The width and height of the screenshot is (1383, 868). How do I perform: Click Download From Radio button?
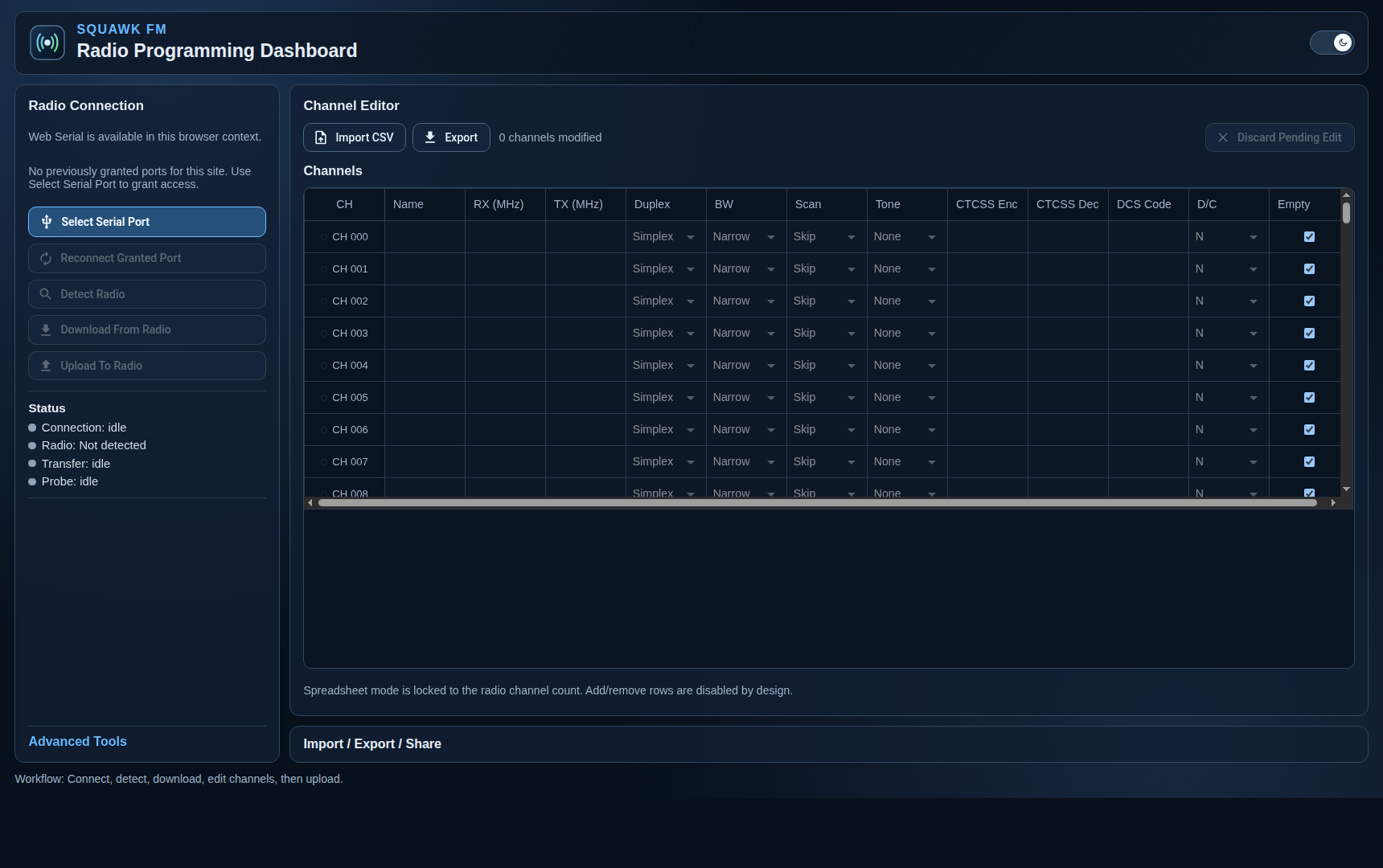(x=147, y=330)
